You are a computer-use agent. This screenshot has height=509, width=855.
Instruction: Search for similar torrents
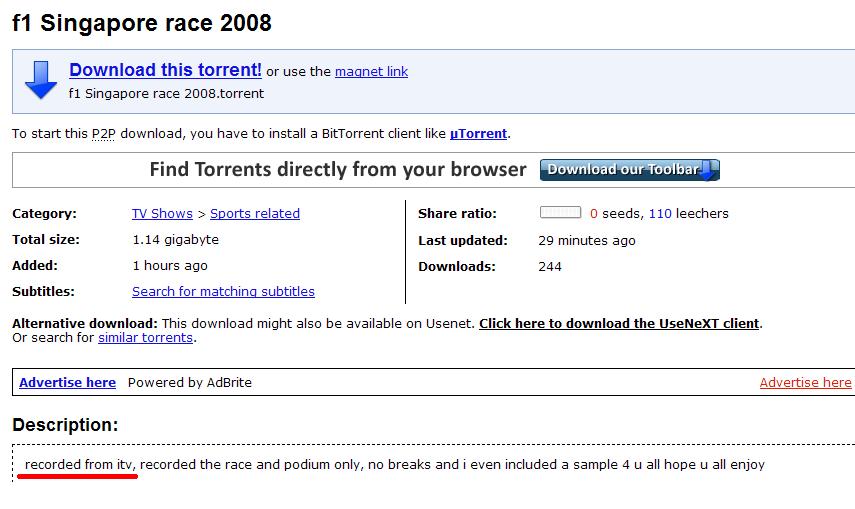145,337
